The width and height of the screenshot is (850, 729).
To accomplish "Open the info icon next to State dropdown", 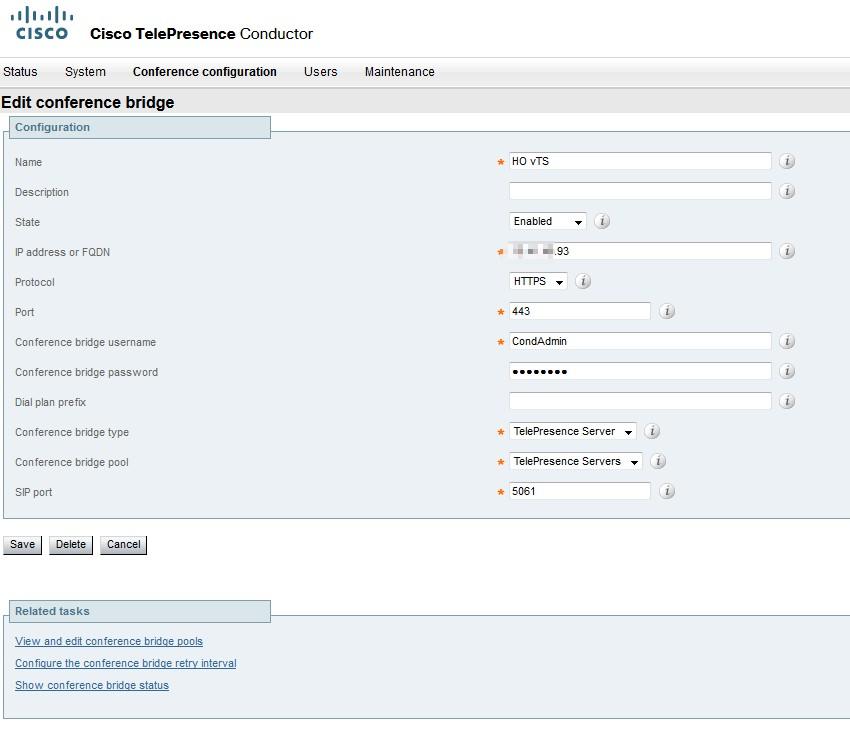I will click(602, 221).
